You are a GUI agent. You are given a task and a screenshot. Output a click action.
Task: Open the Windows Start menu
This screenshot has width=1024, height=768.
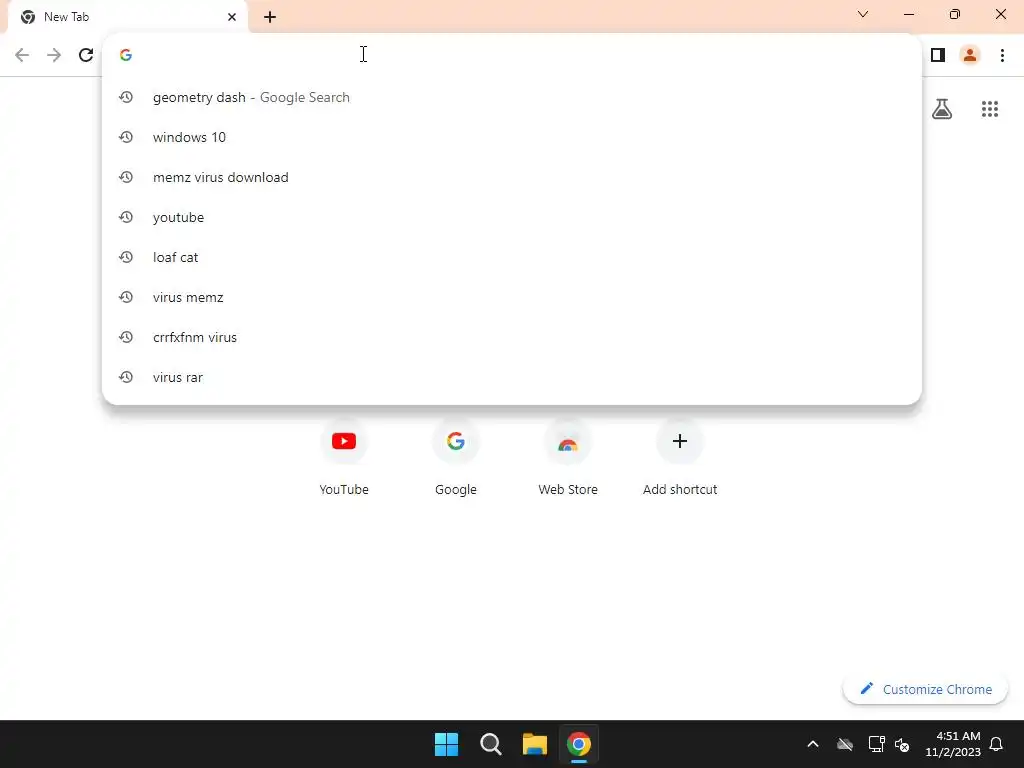pos(447,744)
